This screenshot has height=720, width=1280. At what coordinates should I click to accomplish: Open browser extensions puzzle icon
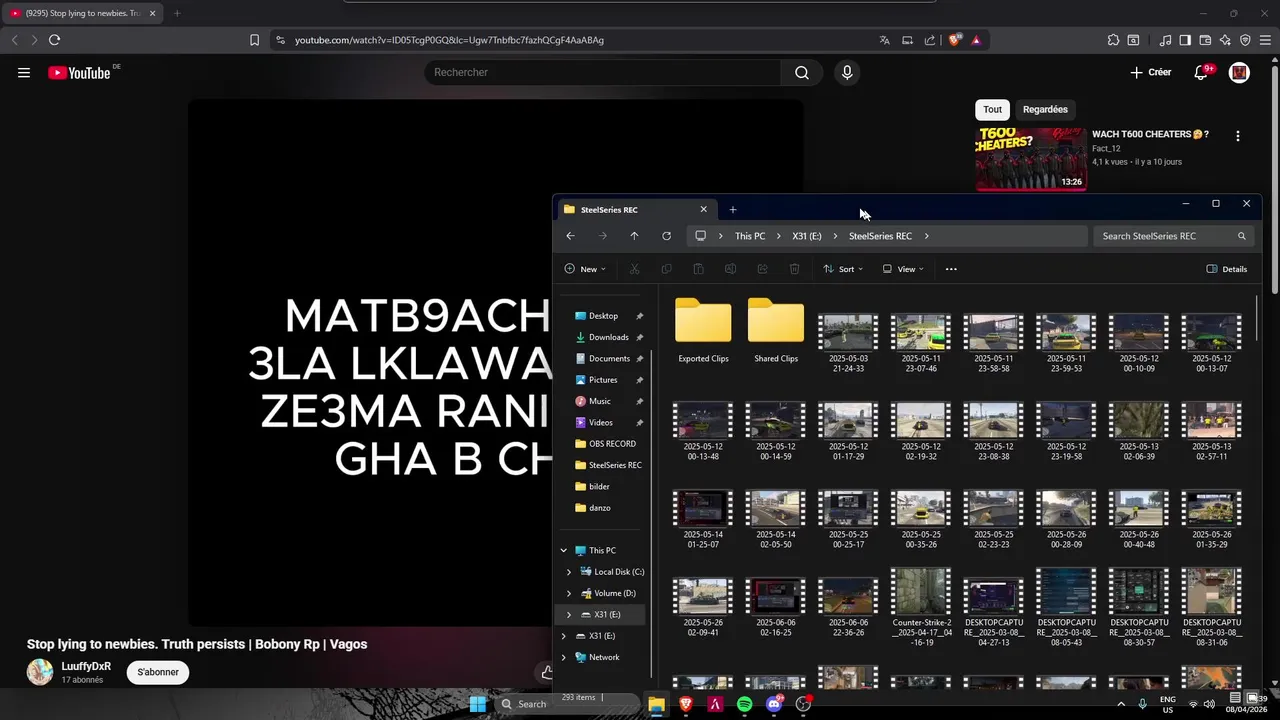tap(1113, 40)
